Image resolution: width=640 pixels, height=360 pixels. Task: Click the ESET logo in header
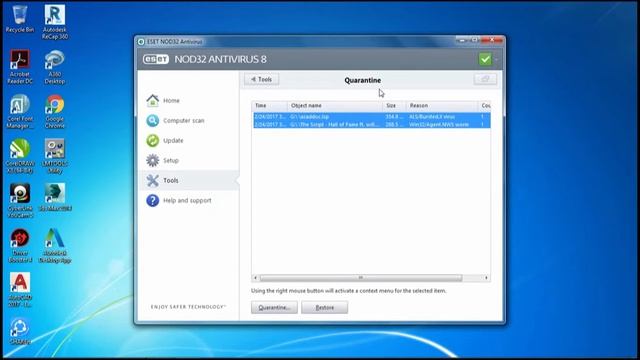point(156,59)
